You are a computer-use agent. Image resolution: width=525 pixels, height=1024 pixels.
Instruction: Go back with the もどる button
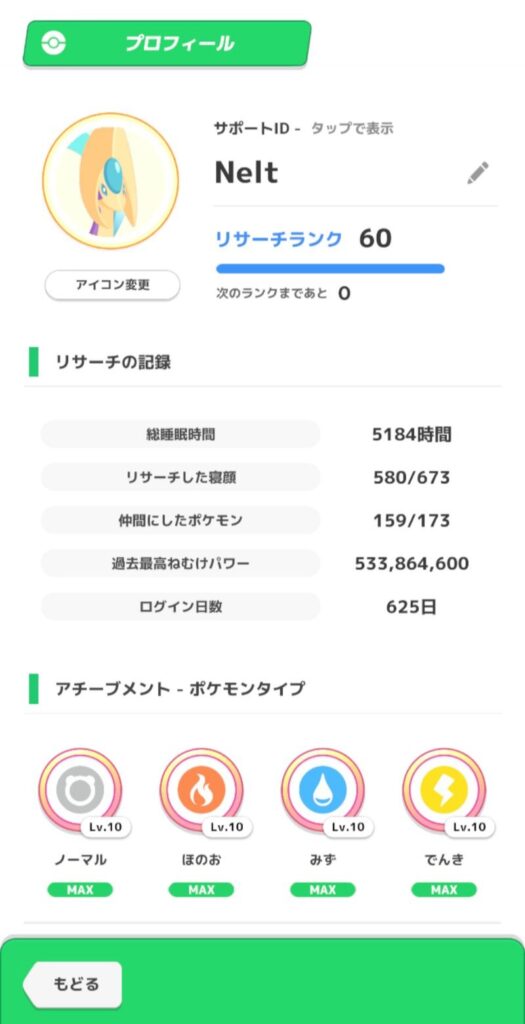pyautogui.click(x=72, y=984)
